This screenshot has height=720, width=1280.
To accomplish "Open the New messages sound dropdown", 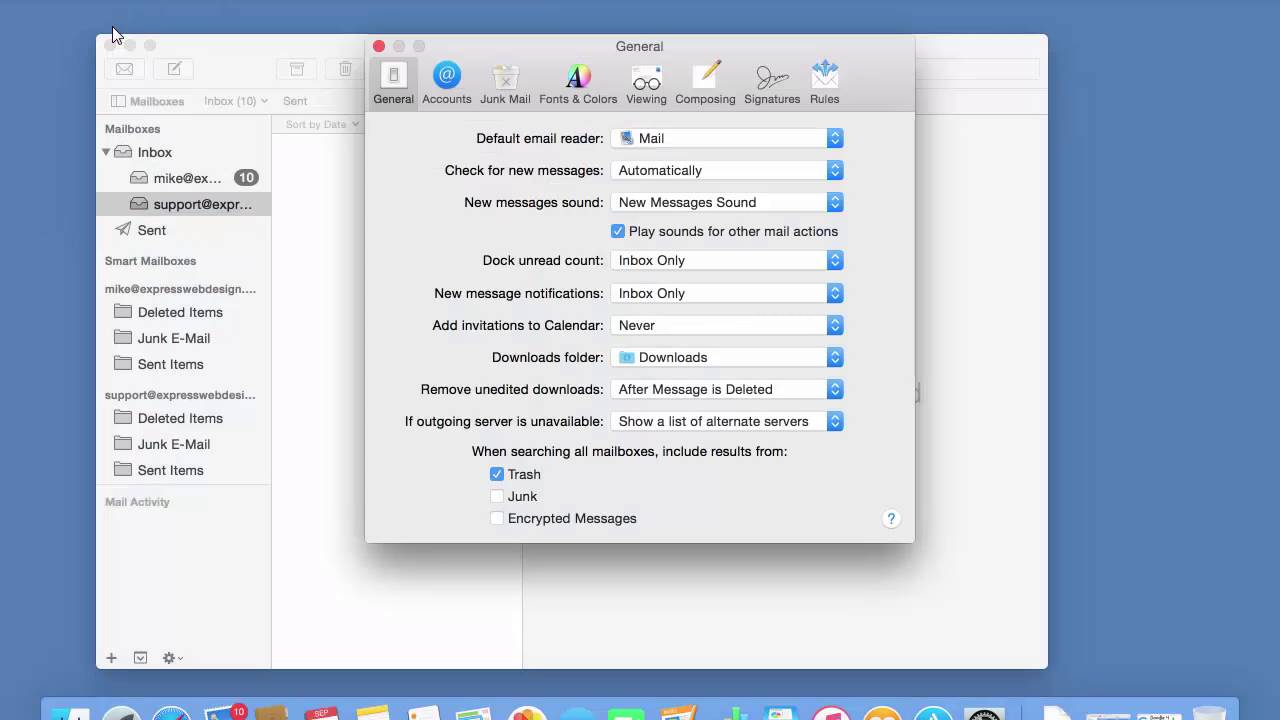I will [x=727, y=202].
